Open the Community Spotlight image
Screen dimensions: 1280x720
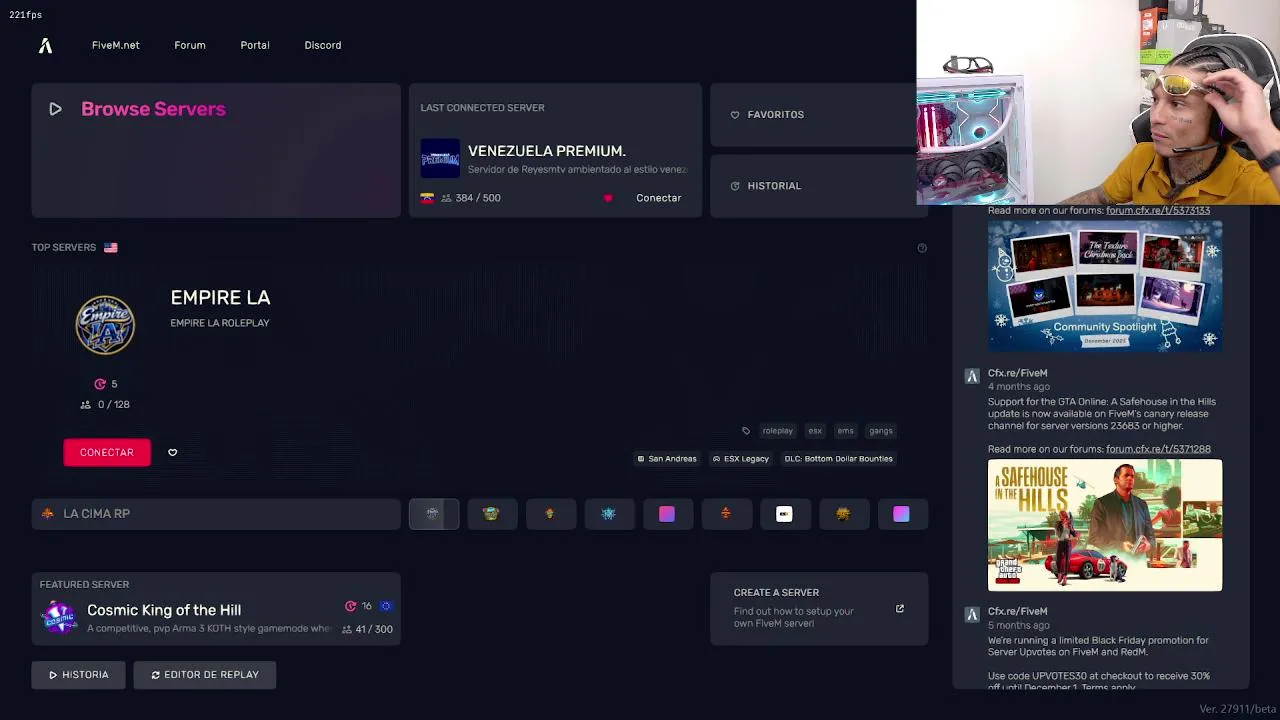tap(1105, 286)
